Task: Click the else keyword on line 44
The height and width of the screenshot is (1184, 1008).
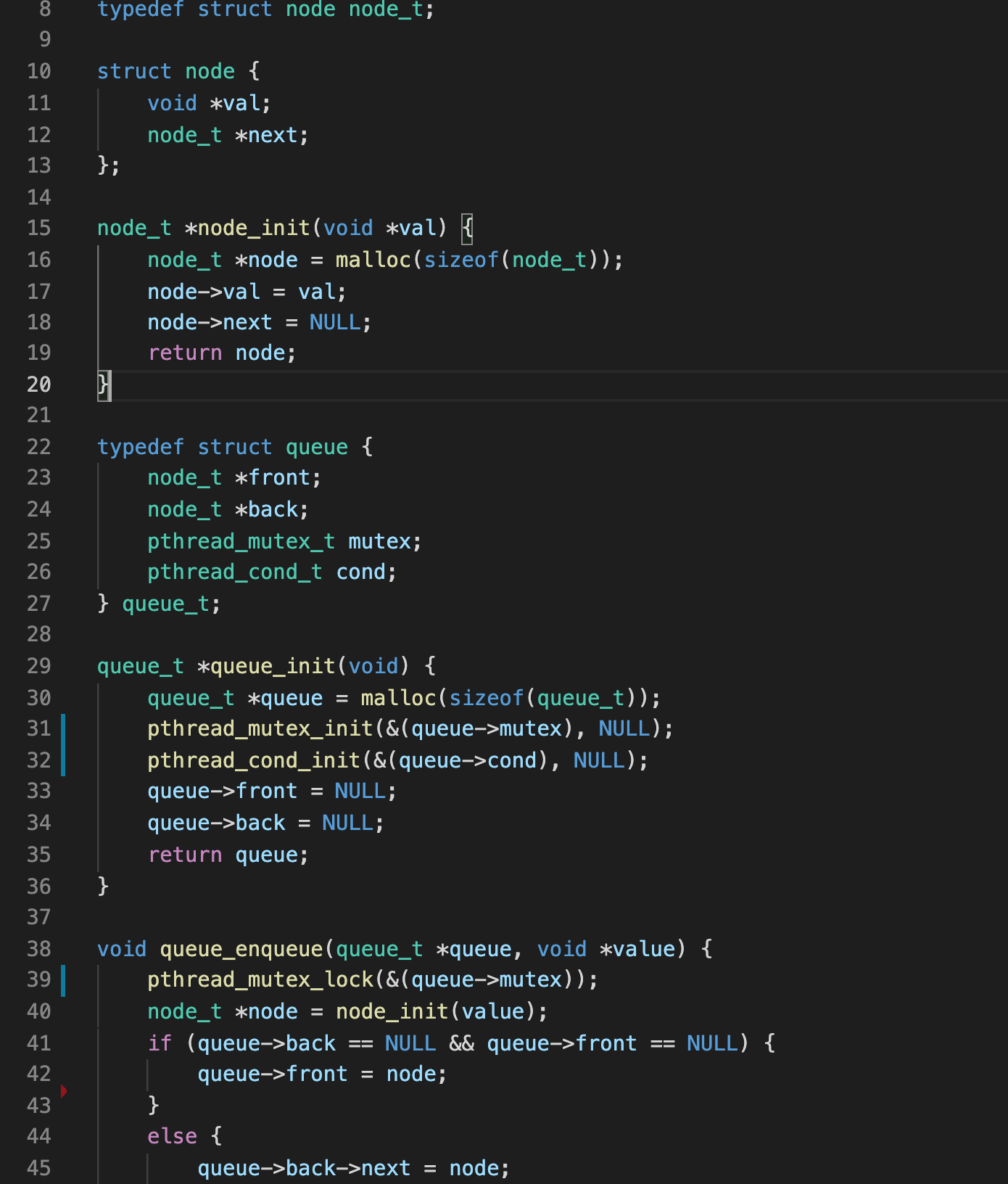Action: click(172, 1136)
